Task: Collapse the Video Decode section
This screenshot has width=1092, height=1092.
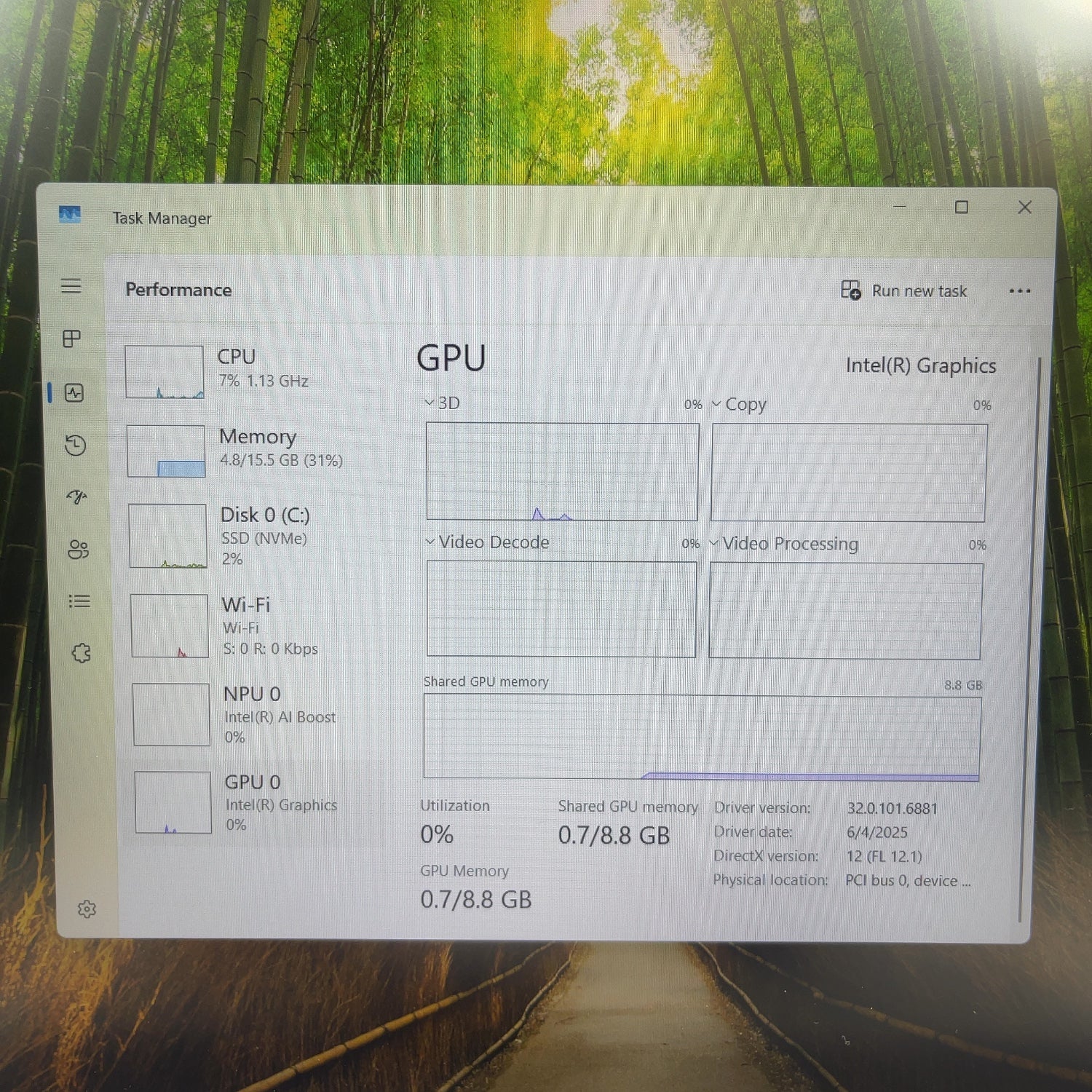Action: 430,542
